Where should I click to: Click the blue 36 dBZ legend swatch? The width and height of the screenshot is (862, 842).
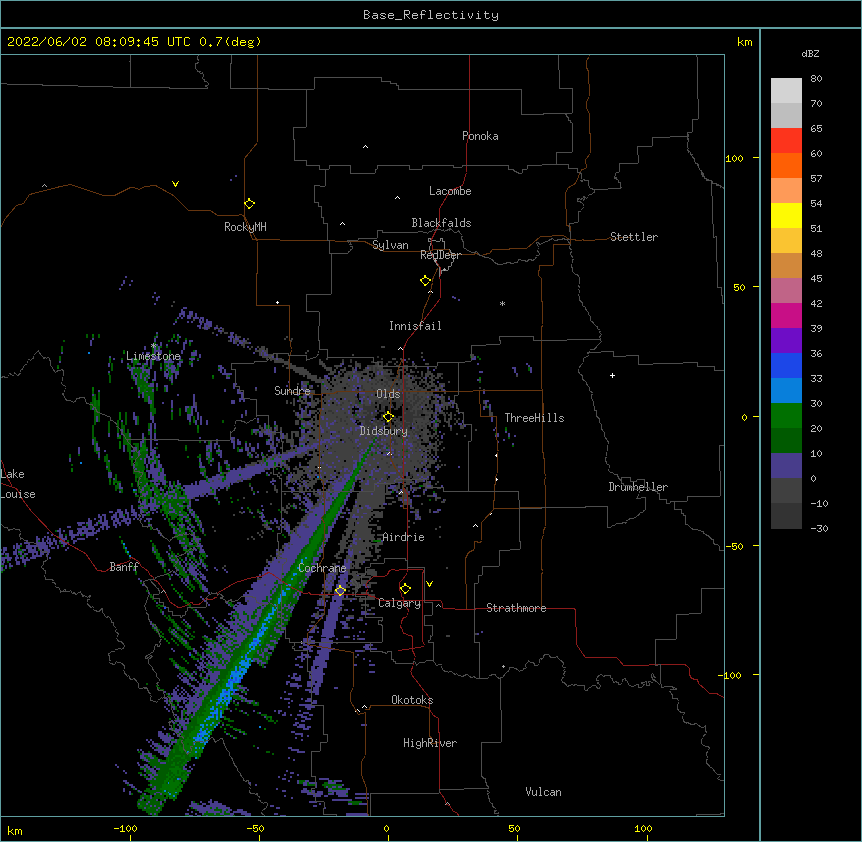pos(786,365)
